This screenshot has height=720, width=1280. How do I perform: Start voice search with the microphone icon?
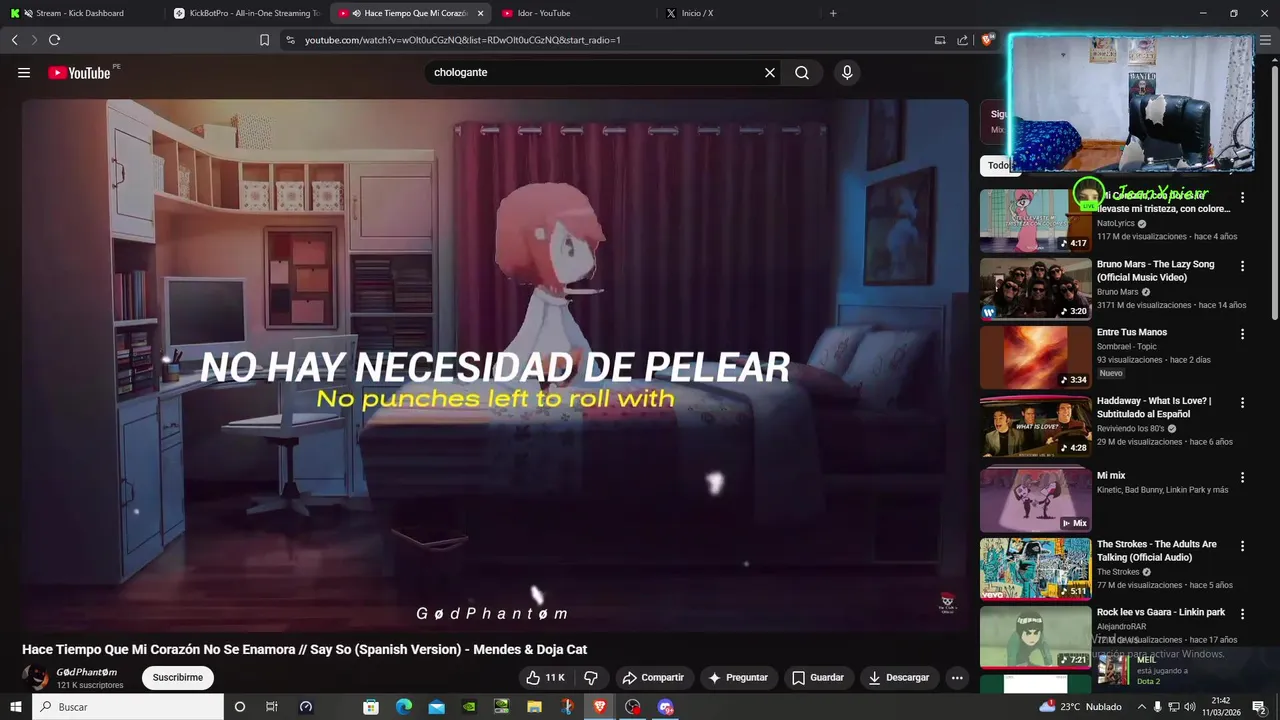point(847,72)
